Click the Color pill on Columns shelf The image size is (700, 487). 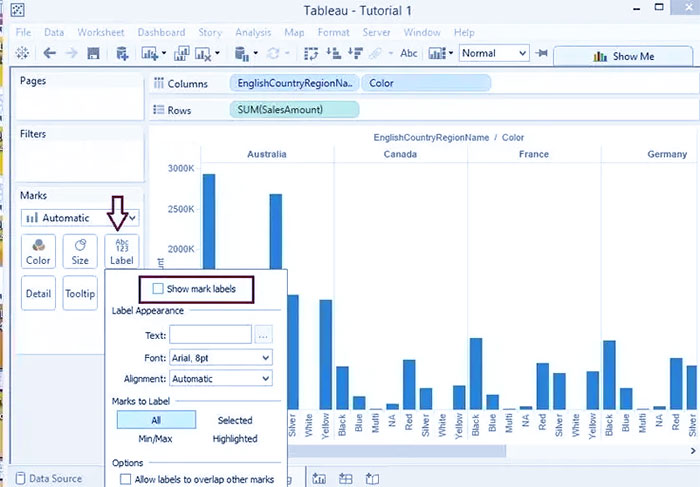pos(426,83)
